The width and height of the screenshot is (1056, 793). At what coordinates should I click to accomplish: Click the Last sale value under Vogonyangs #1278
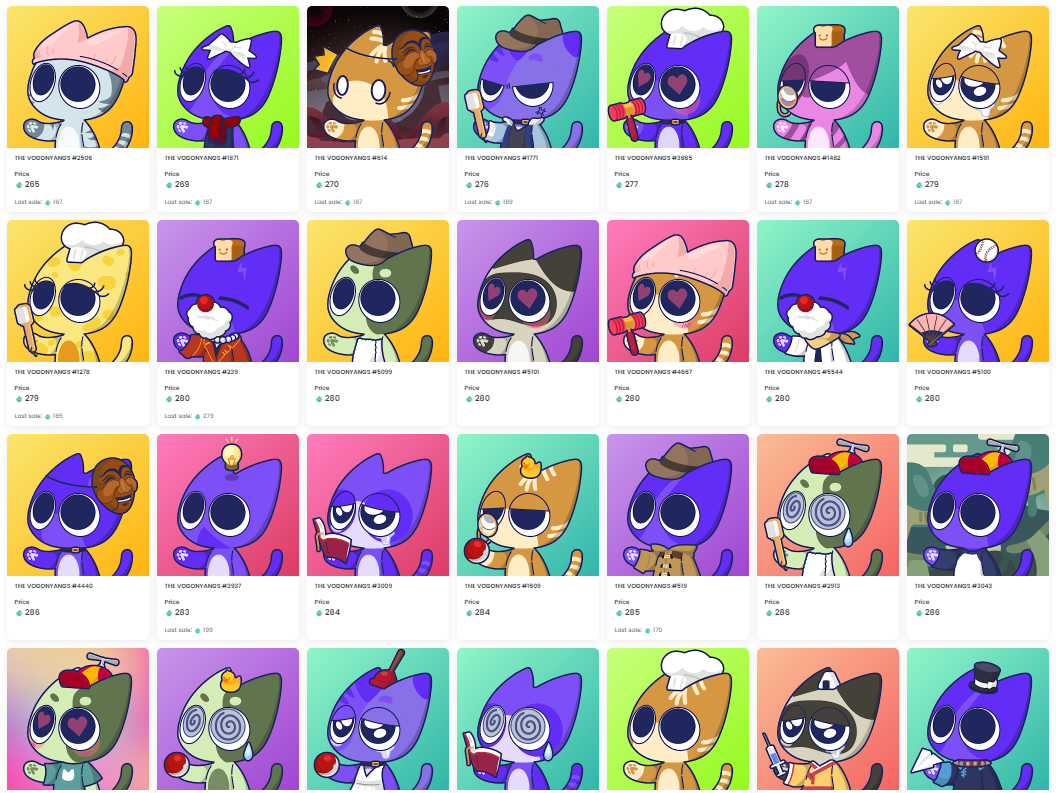[x=57, y=416]
